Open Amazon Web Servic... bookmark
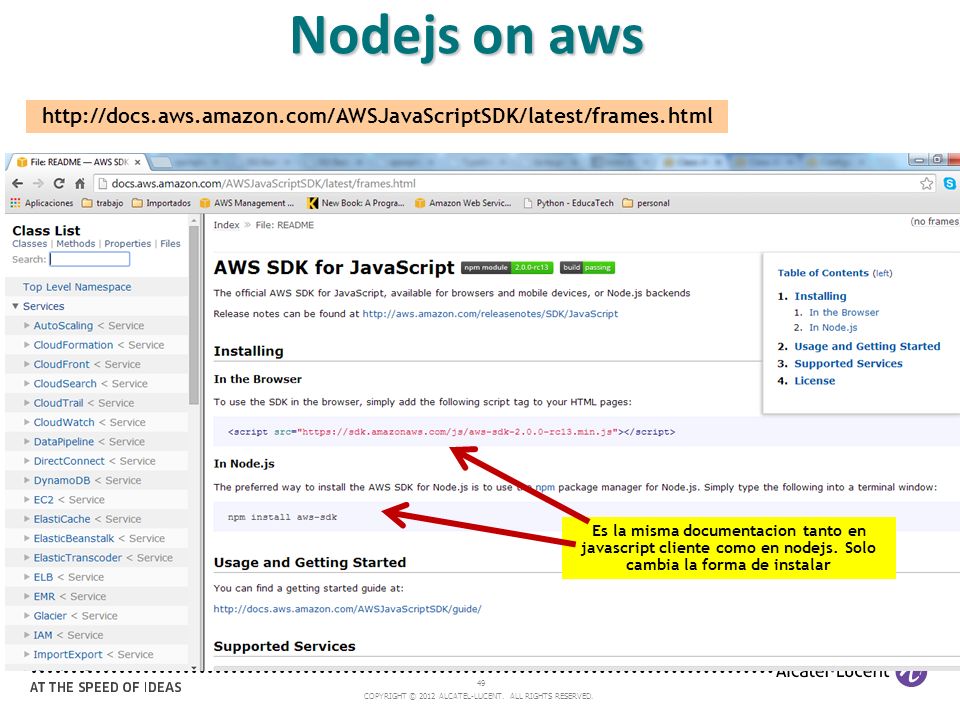 point(463,203)
